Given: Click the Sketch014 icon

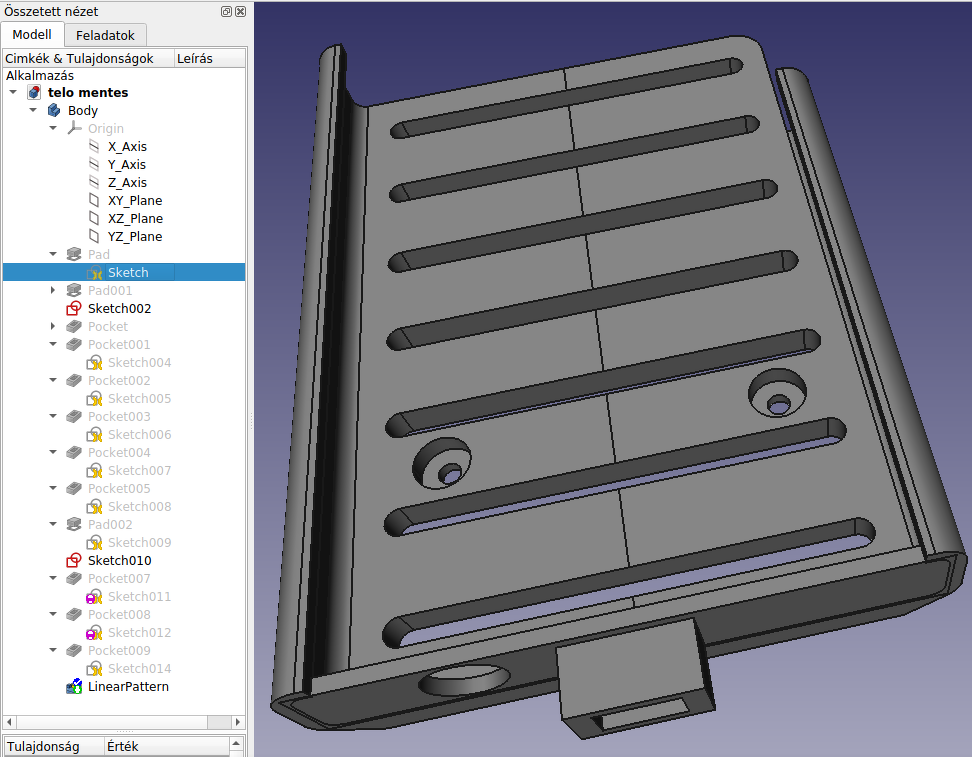Looking at the screenshot, I should pos(94,668).
